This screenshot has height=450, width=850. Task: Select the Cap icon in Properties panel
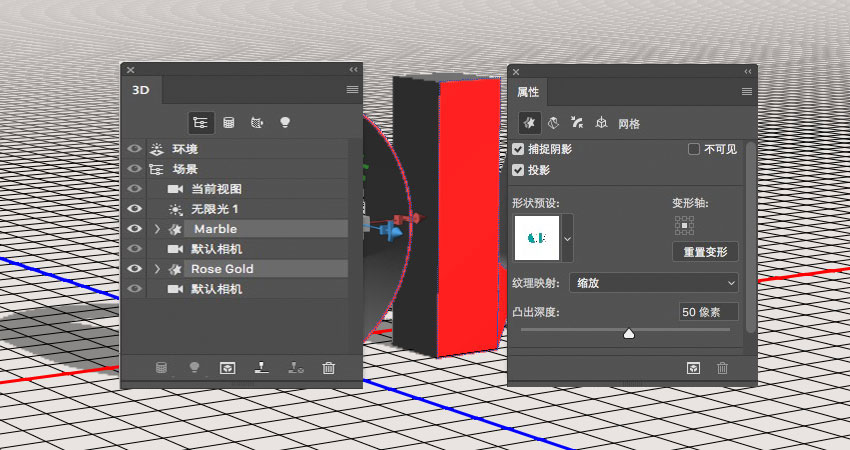click(577, 123)
